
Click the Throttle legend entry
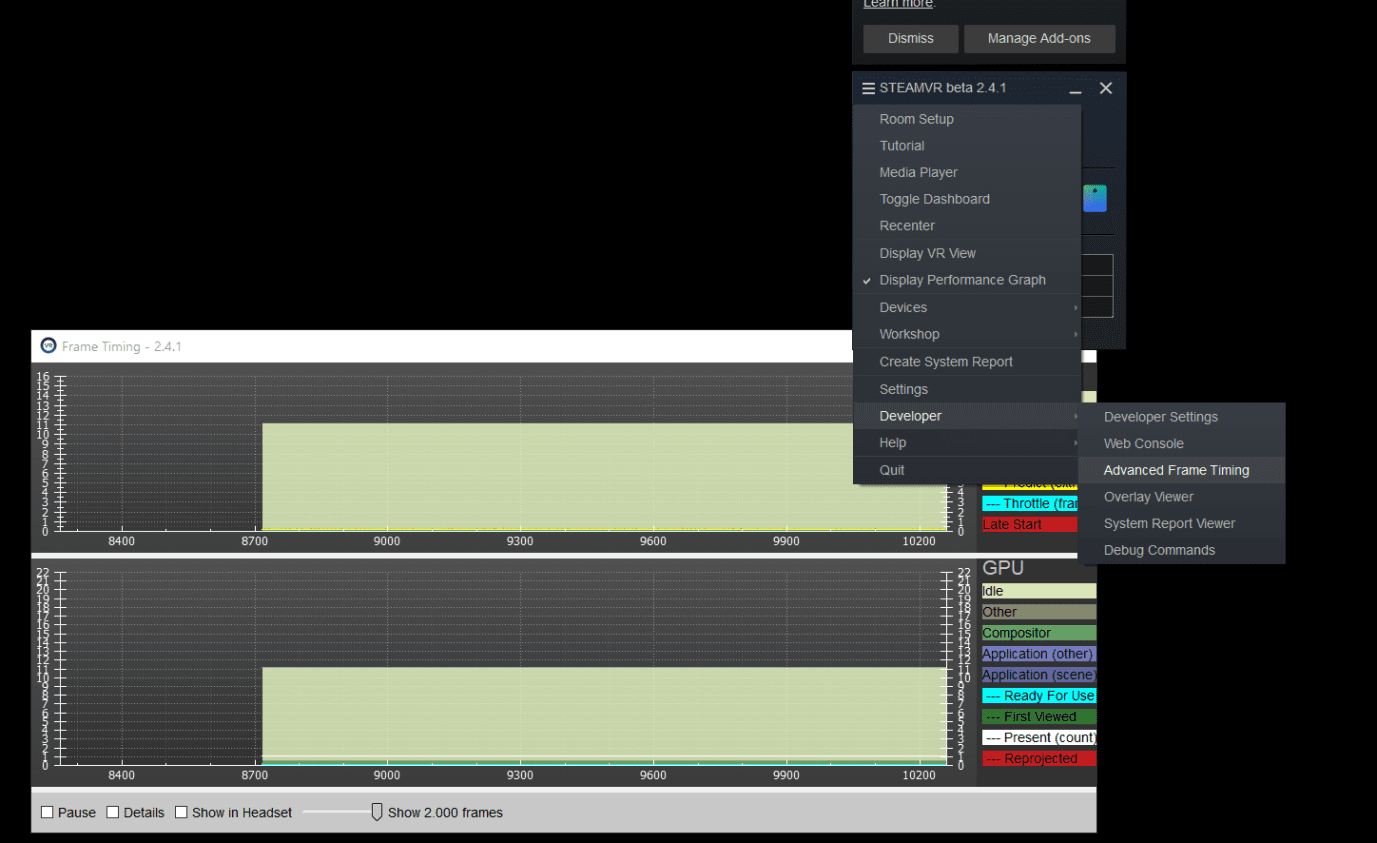click(1030, 503)
